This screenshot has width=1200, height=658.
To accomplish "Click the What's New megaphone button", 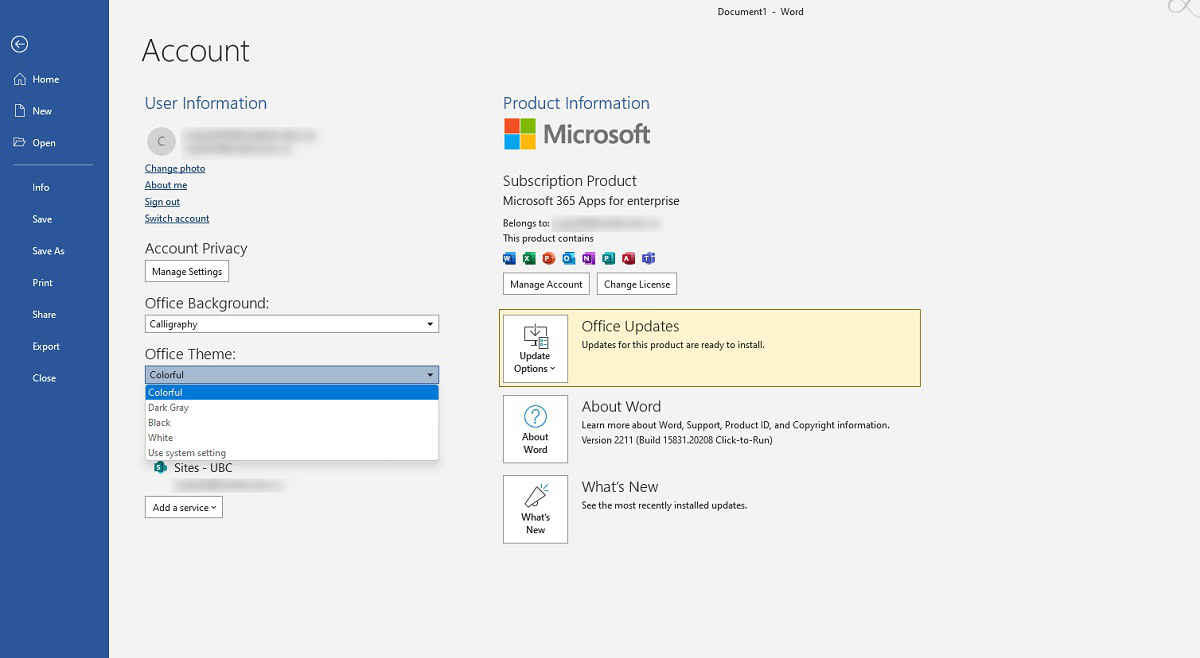I will coord(535,509).
